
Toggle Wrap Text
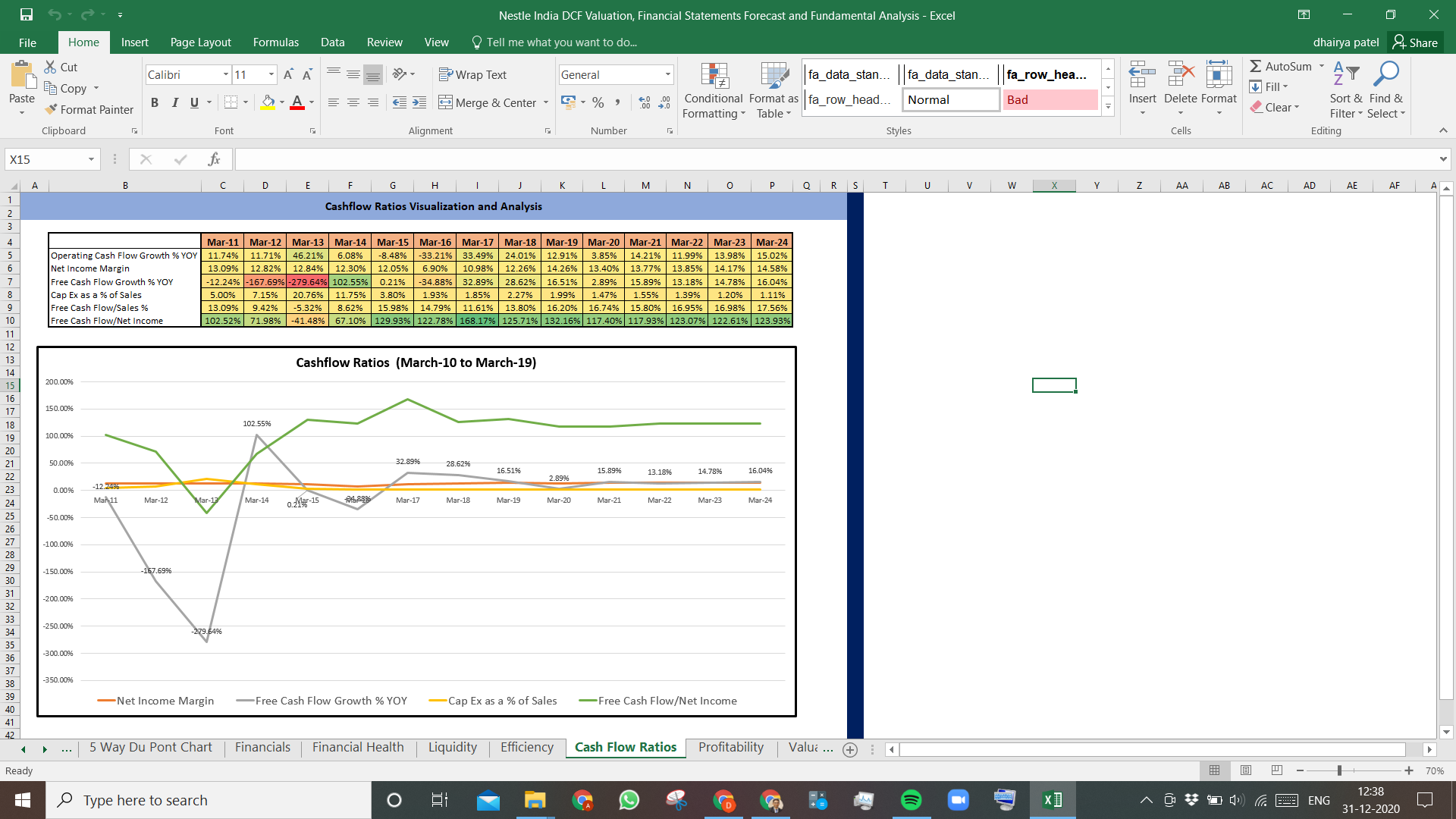coord(472,74)
